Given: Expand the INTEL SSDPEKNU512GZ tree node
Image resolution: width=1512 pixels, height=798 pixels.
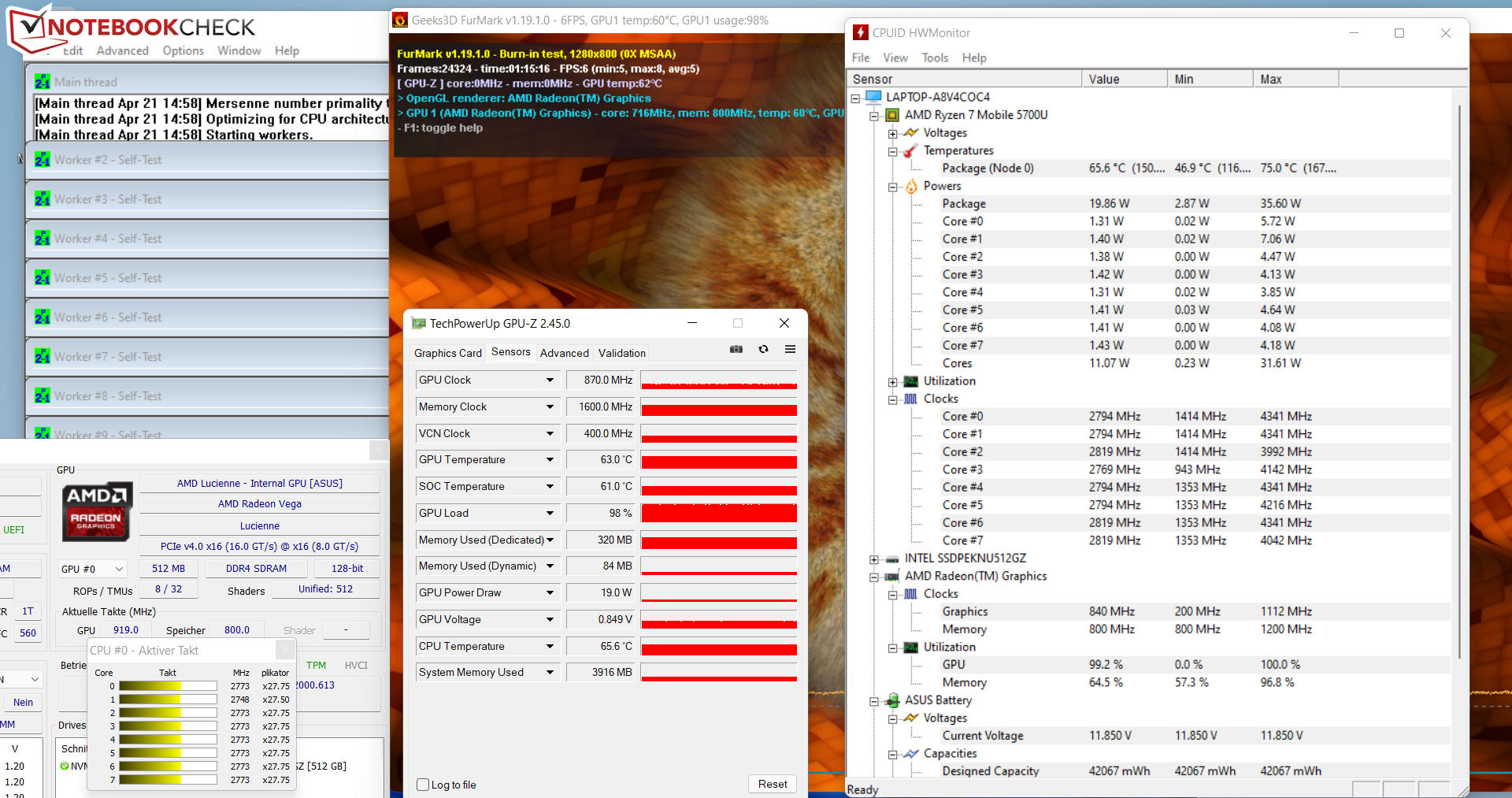Looking at the screenshot, I should click(873, 559).
